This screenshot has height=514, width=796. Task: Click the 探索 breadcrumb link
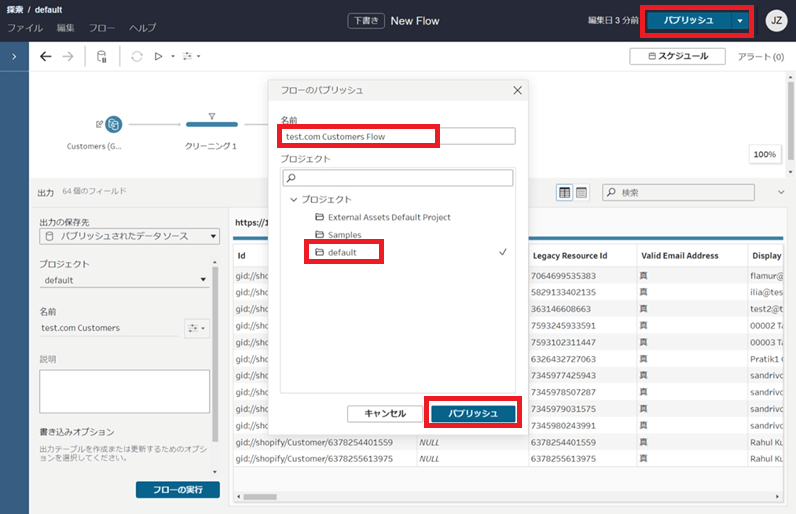[x=15, y=10]
